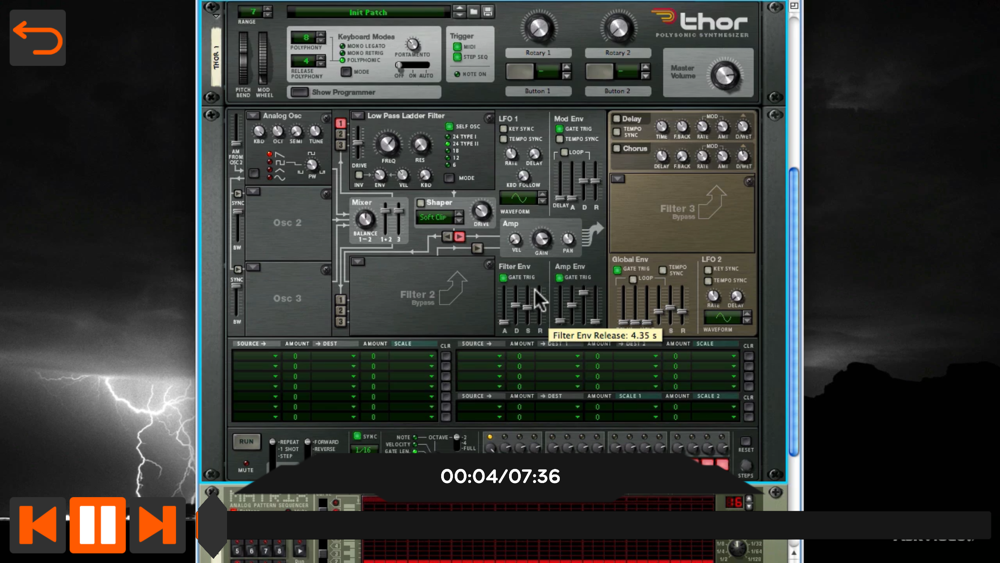Click the Amp Pan knob

point(568,240)
